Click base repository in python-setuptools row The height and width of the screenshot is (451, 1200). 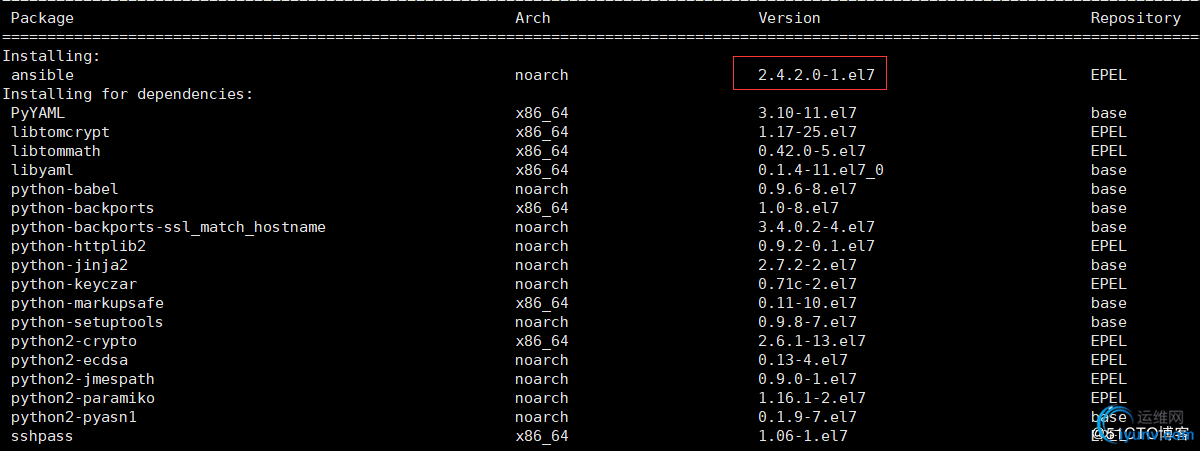(1109, 322)
